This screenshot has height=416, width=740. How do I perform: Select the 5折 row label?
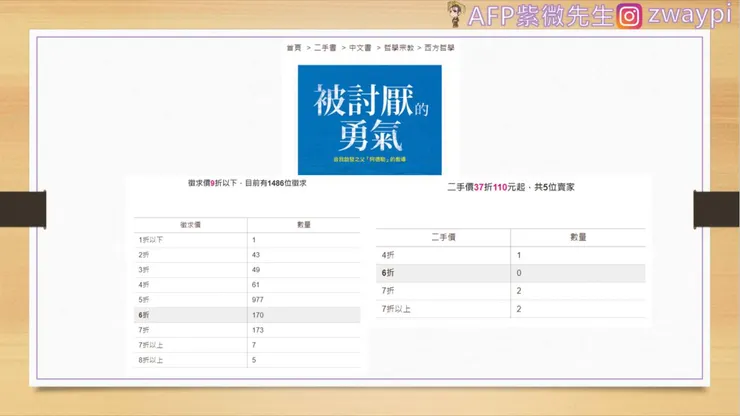144,300
